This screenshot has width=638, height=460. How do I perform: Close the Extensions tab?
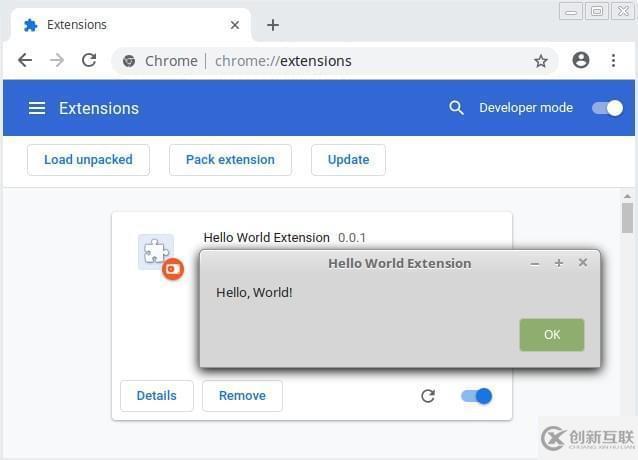point(235,25)
